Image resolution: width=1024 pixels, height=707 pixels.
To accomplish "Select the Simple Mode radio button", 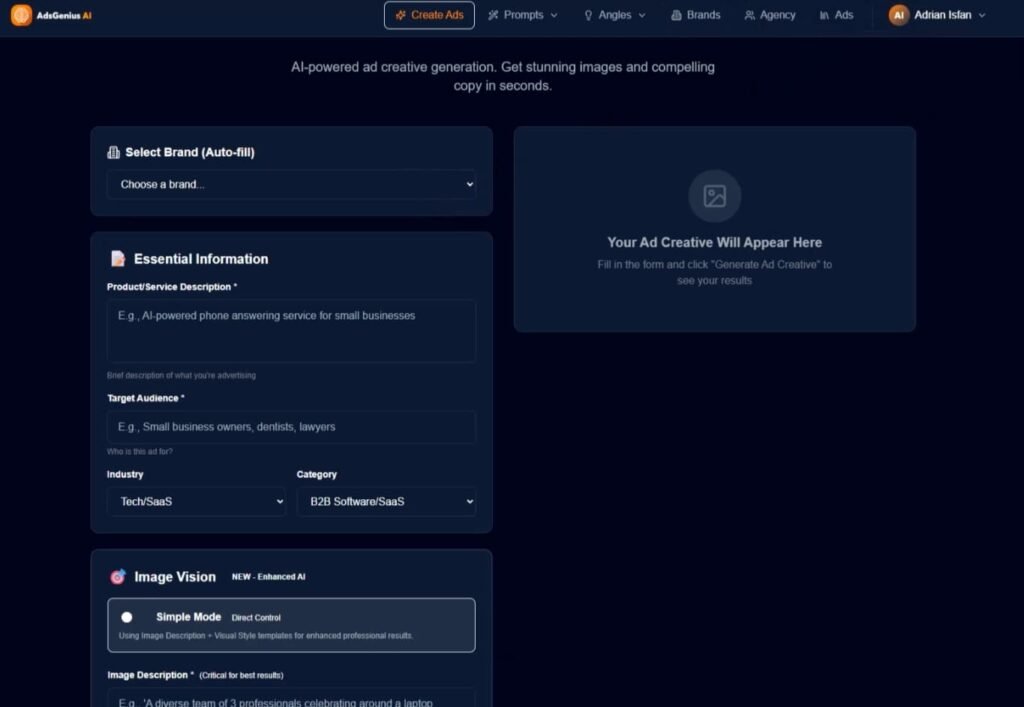I will coord(127,617).
